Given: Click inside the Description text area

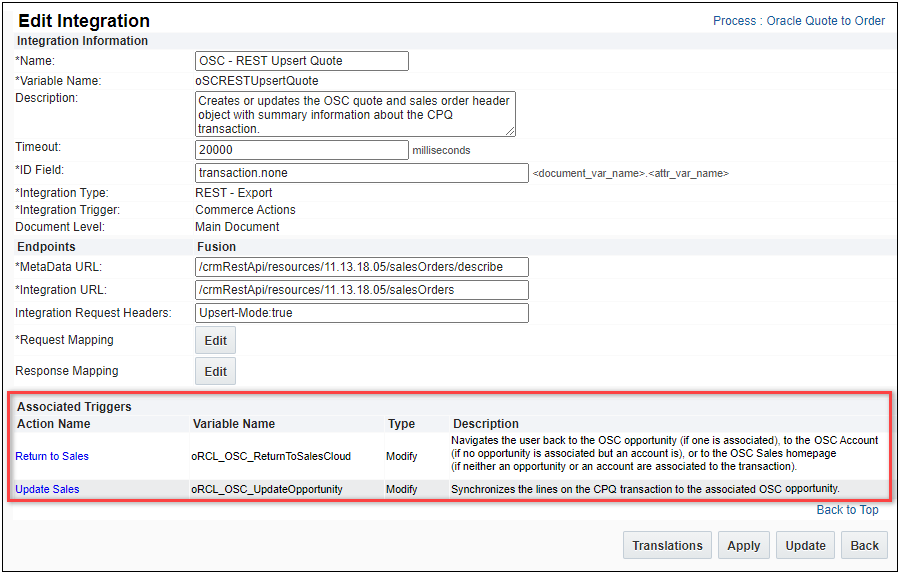Looking at the screenshot, I should point(355,114).
